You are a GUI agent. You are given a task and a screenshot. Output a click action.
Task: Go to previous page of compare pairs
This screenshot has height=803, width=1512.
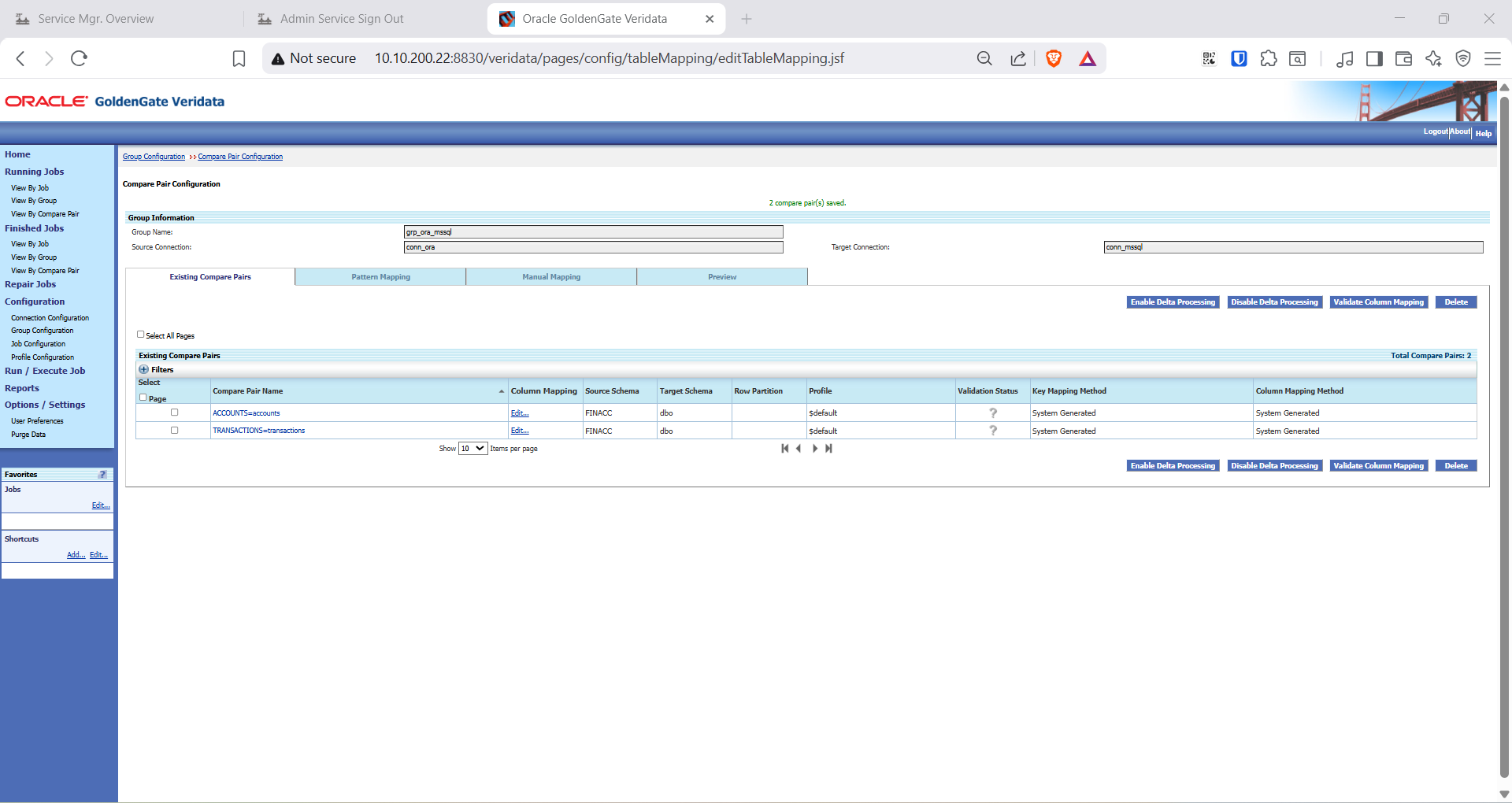pos(799,449)
